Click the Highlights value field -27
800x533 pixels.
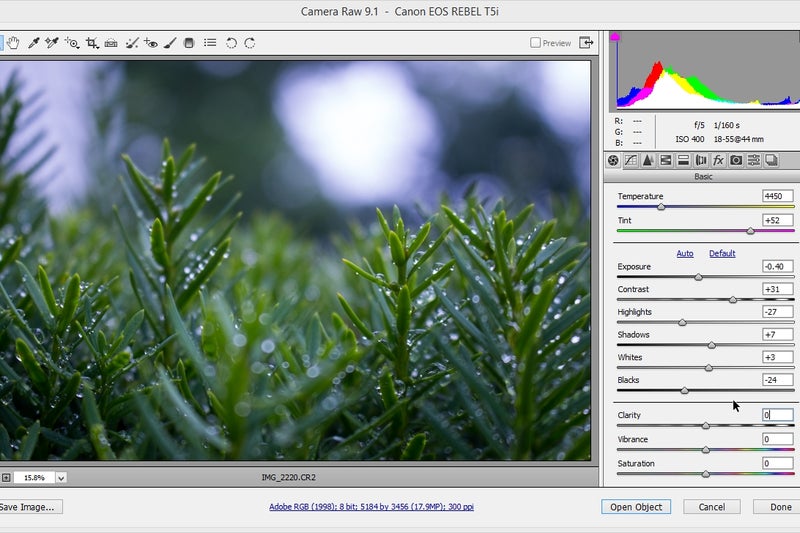coord(778,312)
